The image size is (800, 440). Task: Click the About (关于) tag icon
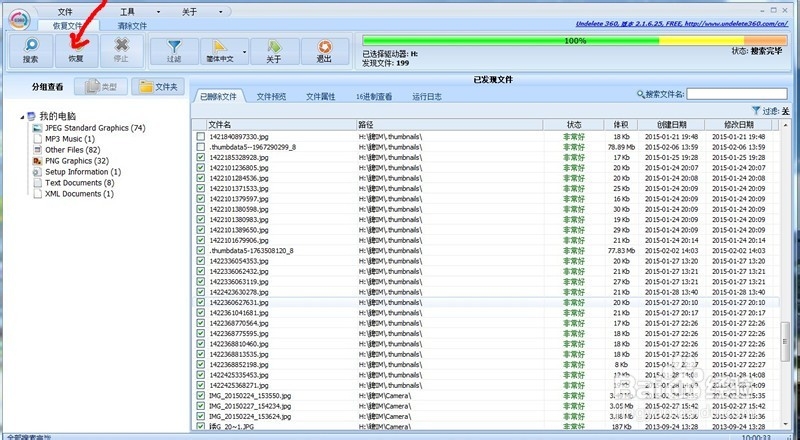(x=274, y=51)
